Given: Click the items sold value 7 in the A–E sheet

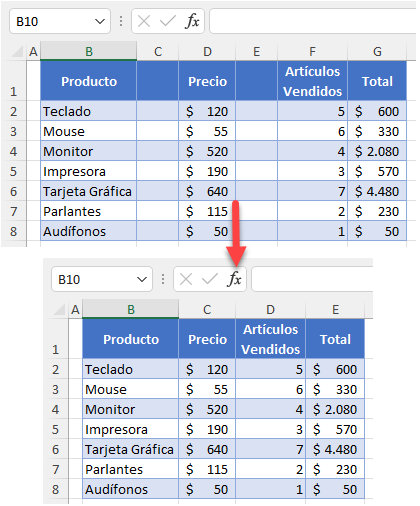Looking at the screenshot, I should click(270, 449).
